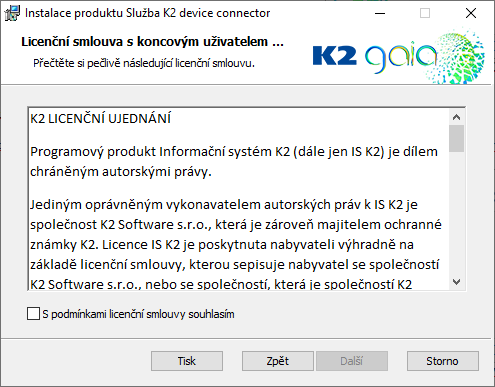495x387 pixels.
Task: Click the paragraph starting 'Programový produkt Informační systém'
Action: [x=234, y=162]
